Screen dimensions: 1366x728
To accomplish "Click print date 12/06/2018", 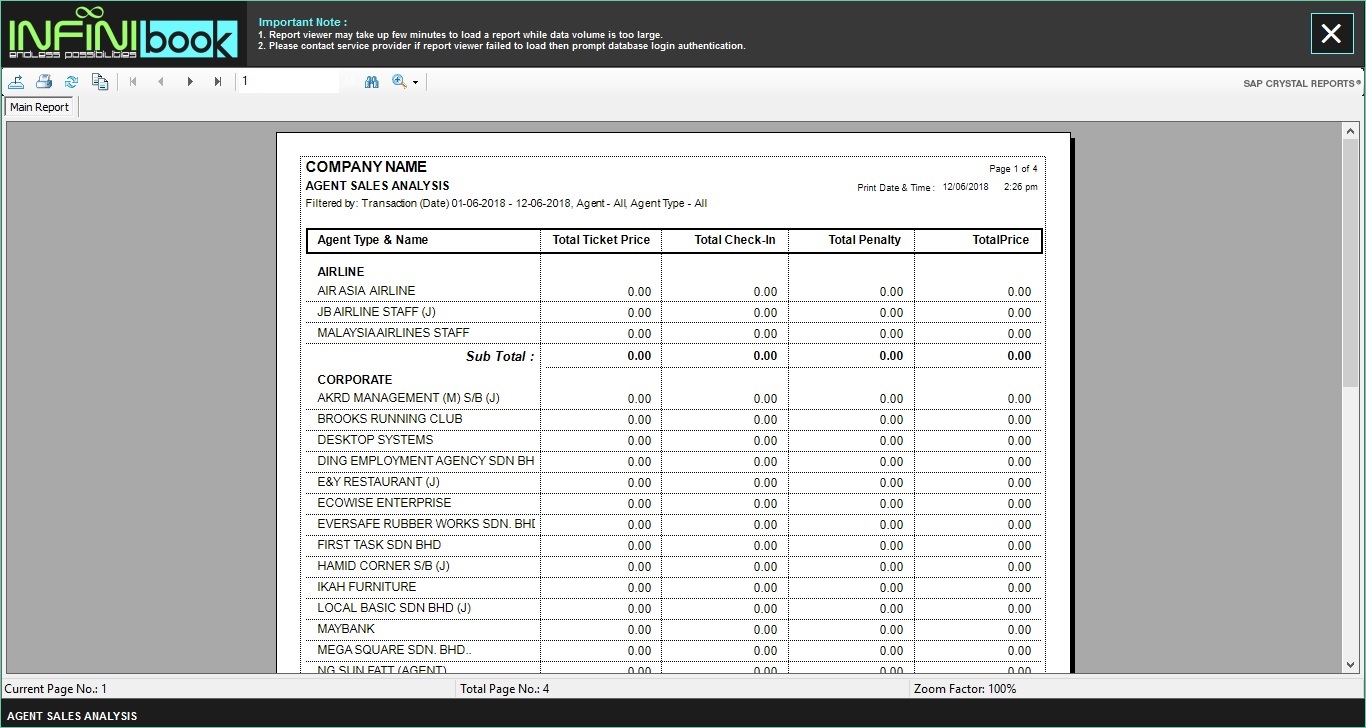I will (x=965, y=187).
